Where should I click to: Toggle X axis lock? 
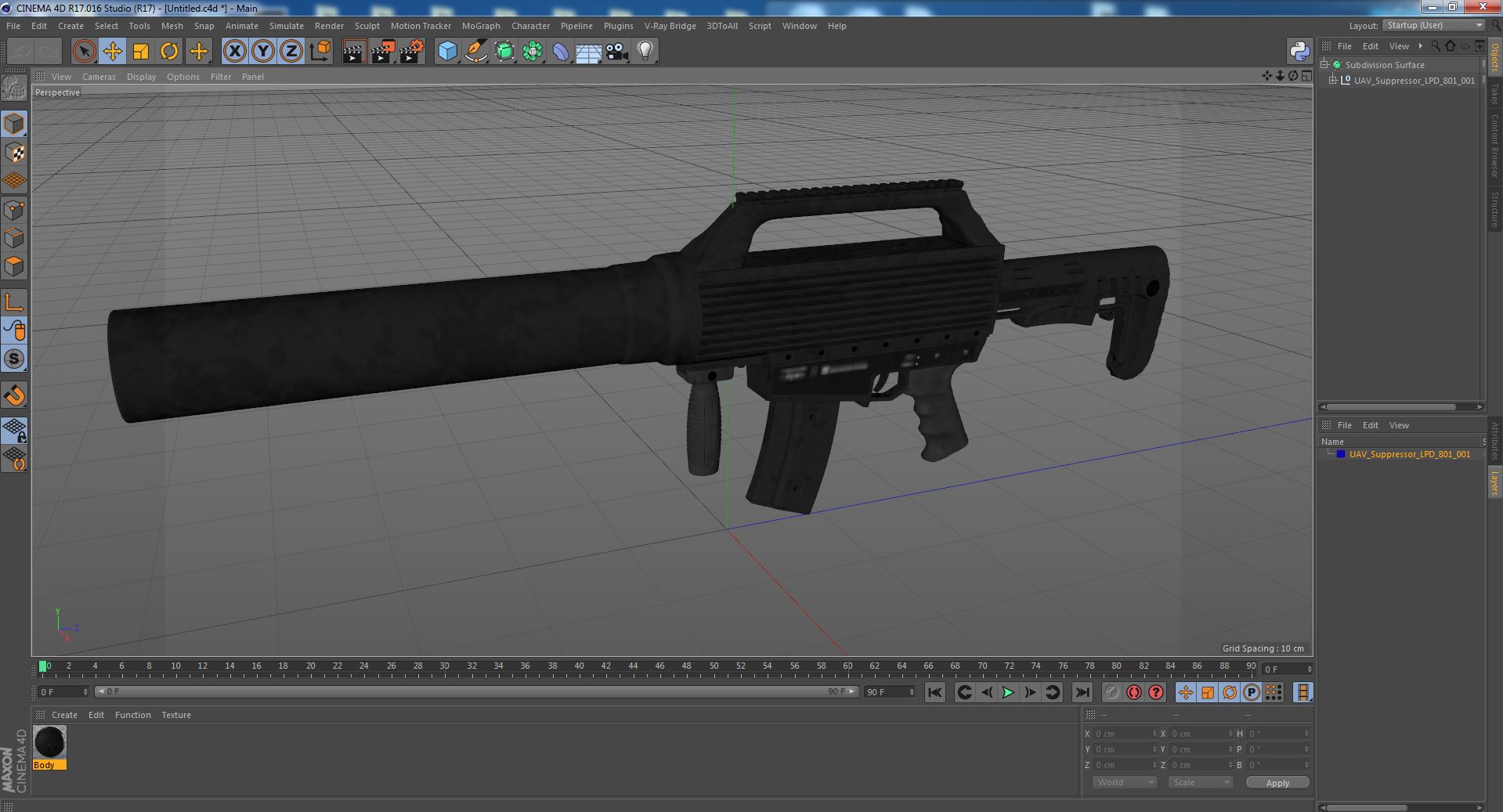[x=234, y=52]
